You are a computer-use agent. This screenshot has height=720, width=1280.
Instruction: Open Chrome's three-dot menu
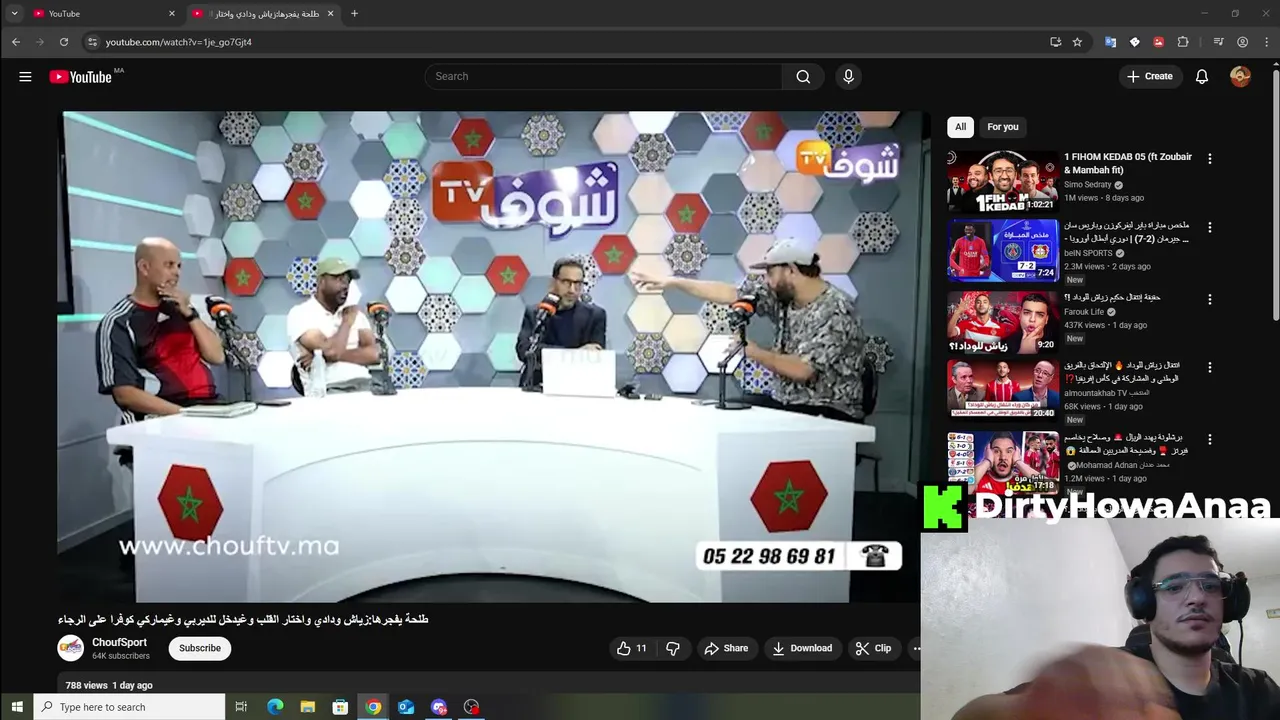point(1265,42)
